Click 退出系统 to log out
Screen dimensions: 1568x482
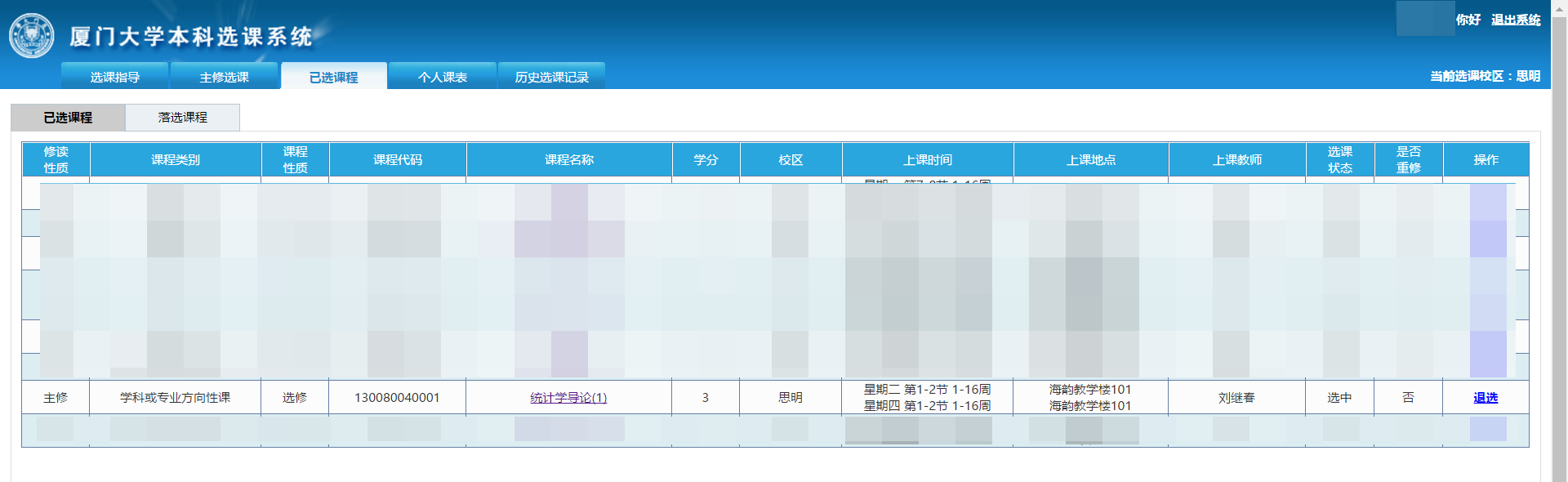click(x=1516, y=20)
